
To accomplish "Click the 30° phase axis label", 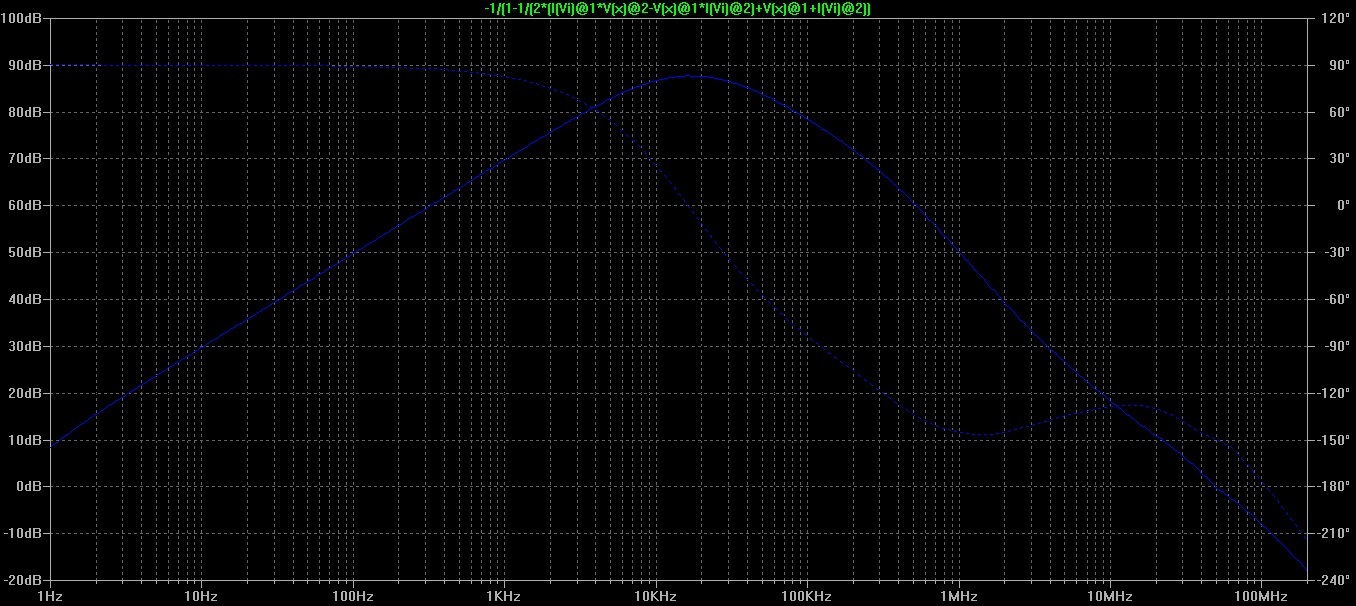I will (x=1338, y=159).
